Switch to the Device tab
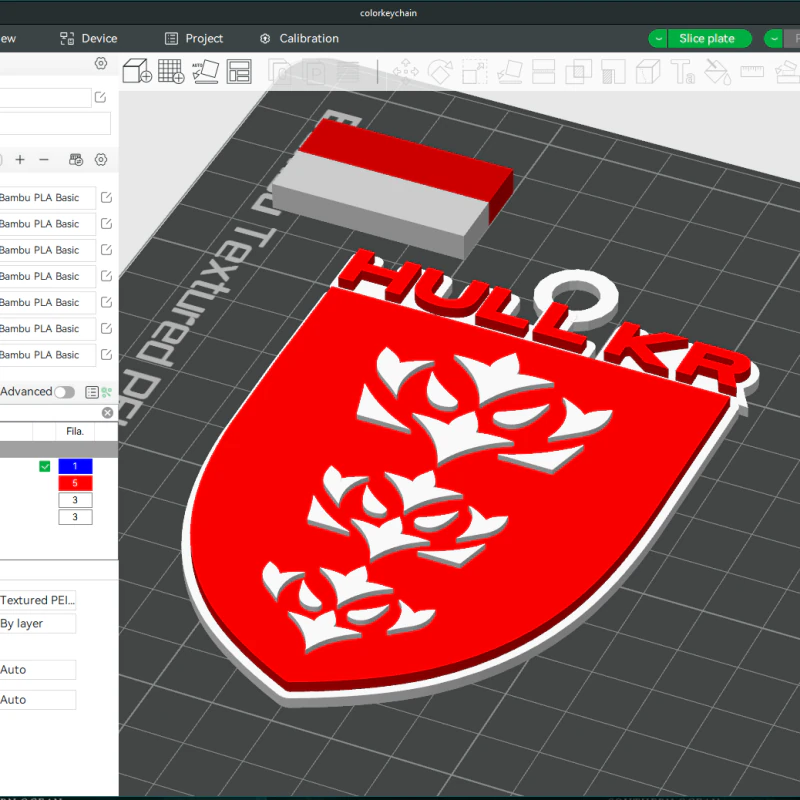Screen dimensions: 800x800 click(90, 38)
